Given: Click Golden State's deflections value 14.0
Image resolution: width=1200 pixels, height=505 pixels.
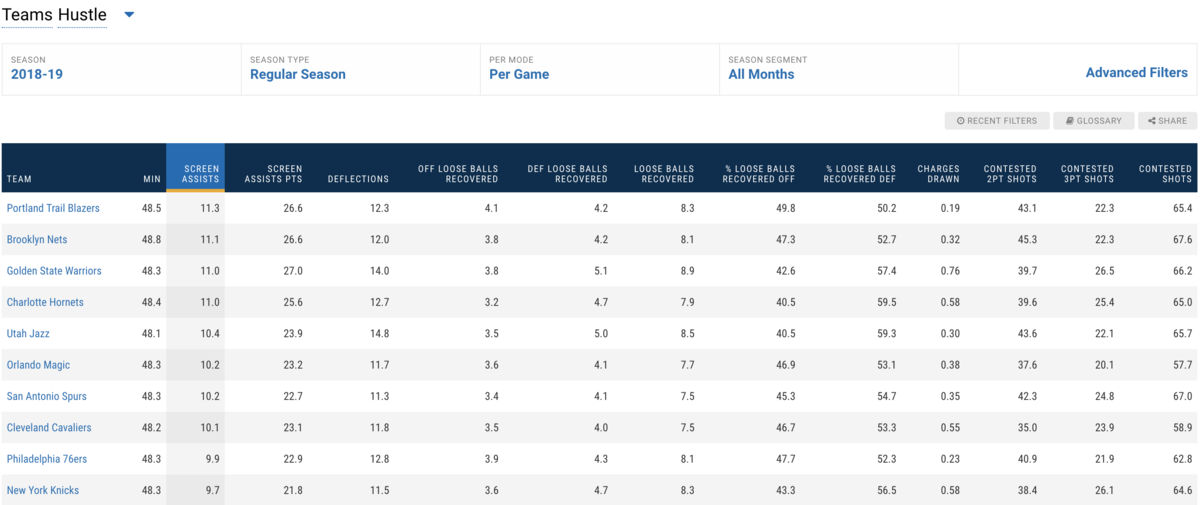Looking at the screenshot, I should pyautogui.click(x=379, y=271).
